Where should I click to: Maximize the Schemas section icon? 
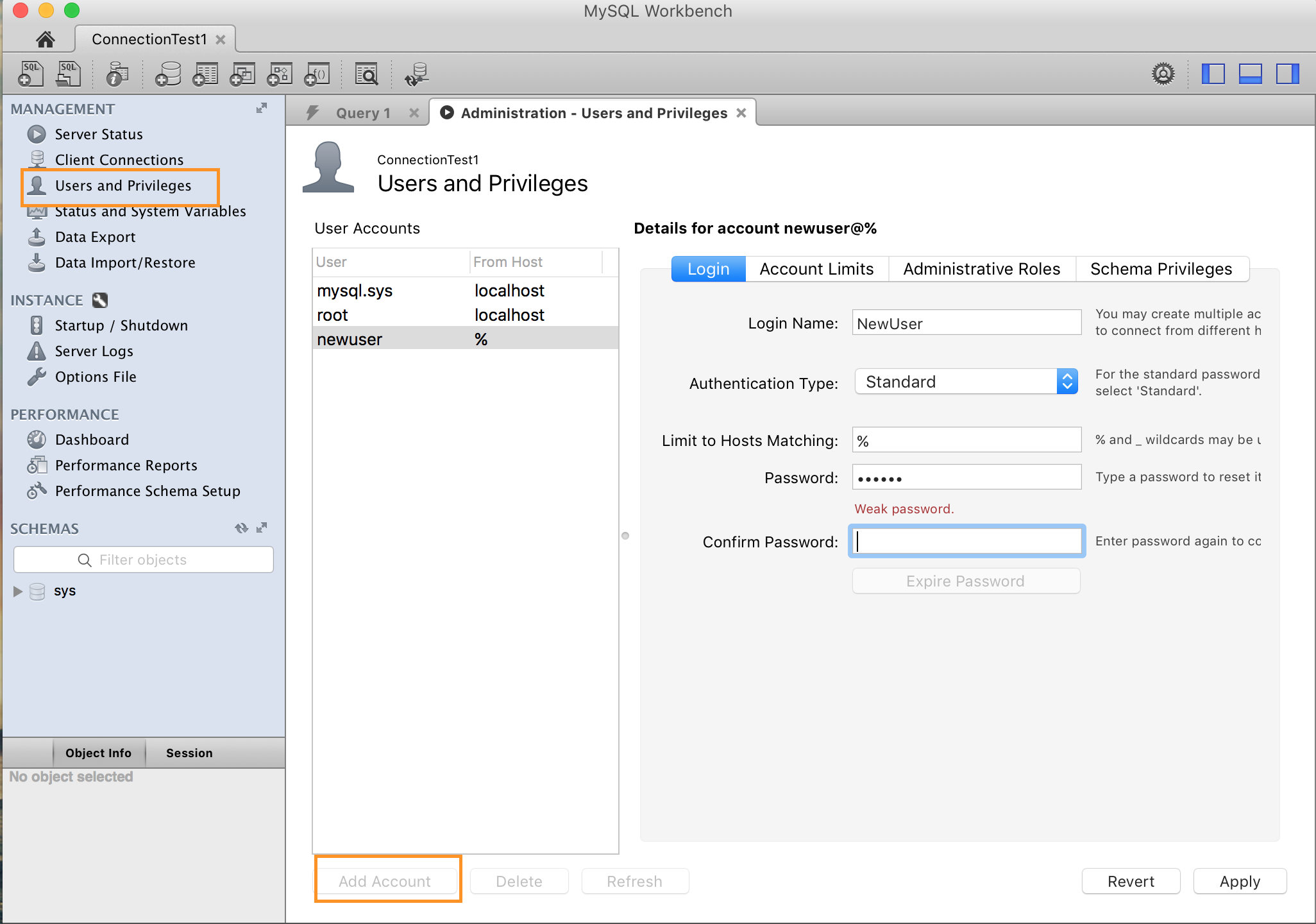(262, 527)
